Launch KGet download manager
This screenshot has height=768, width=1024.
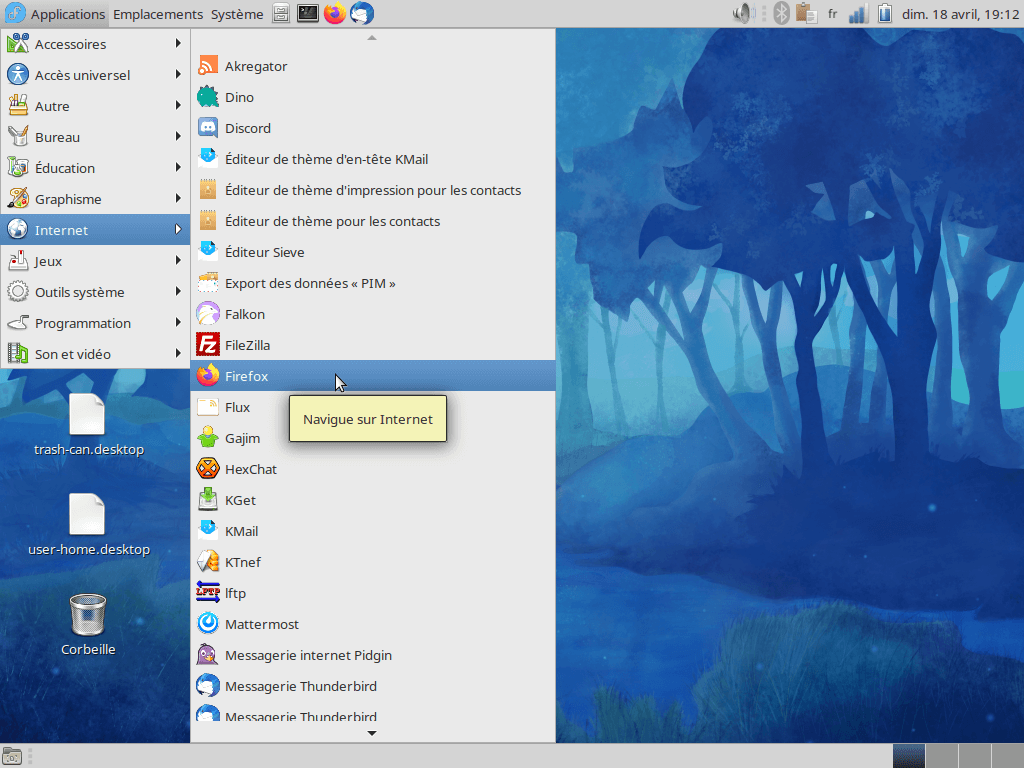point(373,500)
